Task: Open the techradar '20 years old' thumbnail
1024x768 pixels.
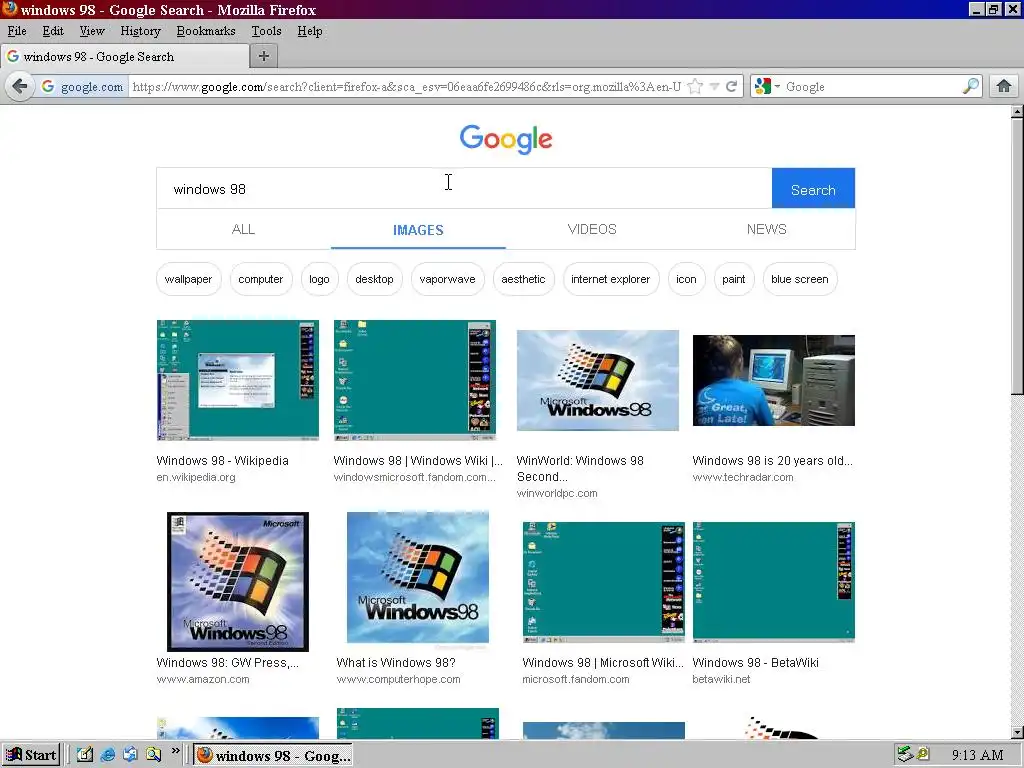Action: (774, 380)
